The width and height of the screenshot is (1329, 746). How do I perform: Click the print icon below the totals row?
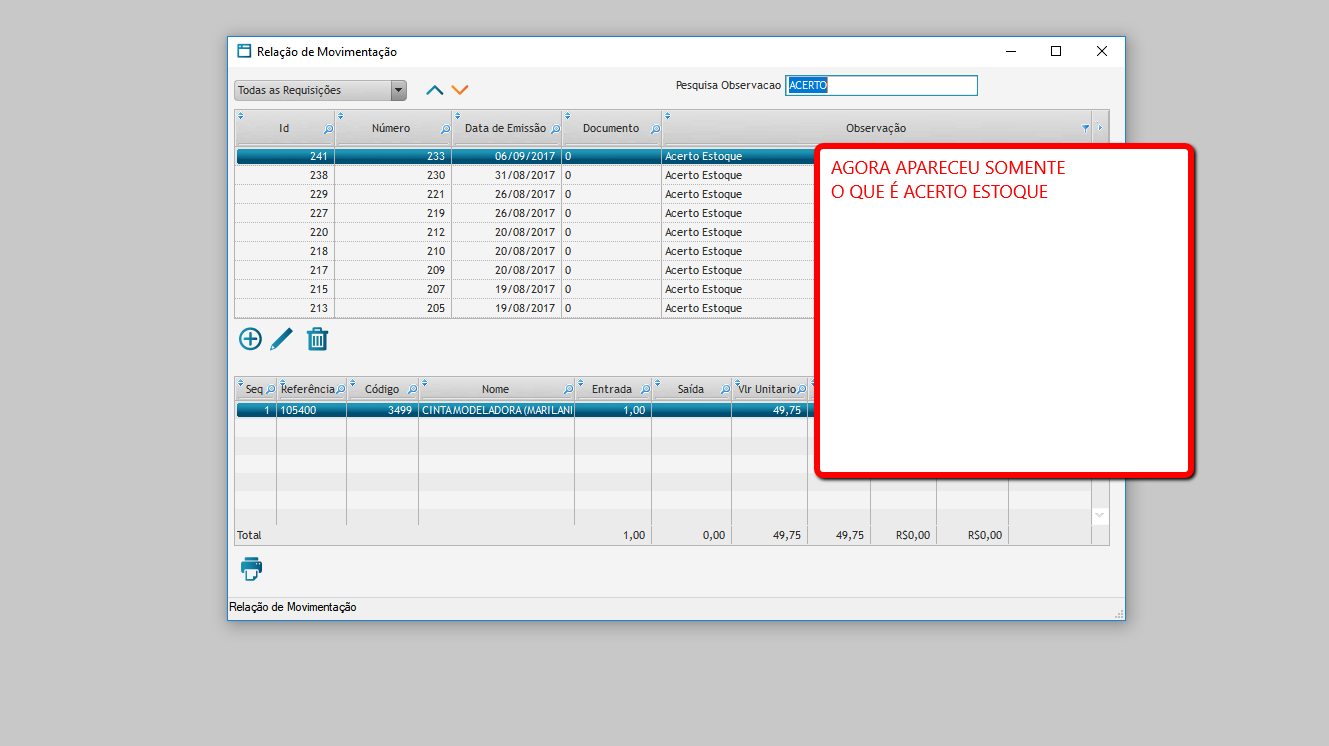[x=250, y=568]
